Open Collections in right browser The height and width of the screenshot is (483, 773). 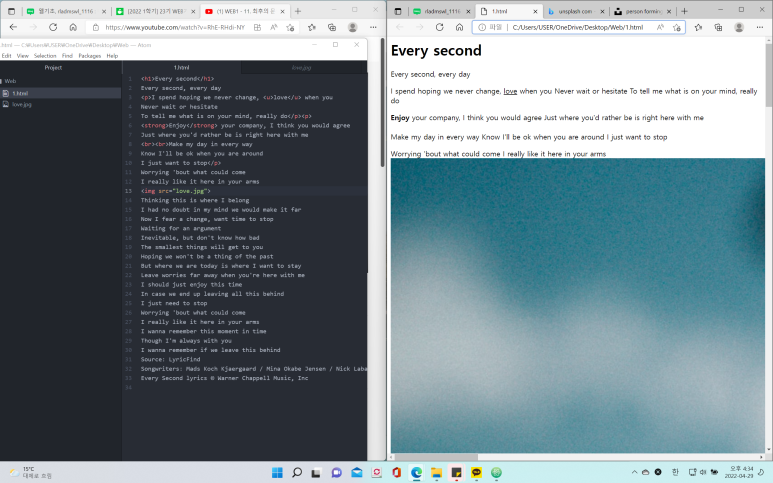point(718,28)
